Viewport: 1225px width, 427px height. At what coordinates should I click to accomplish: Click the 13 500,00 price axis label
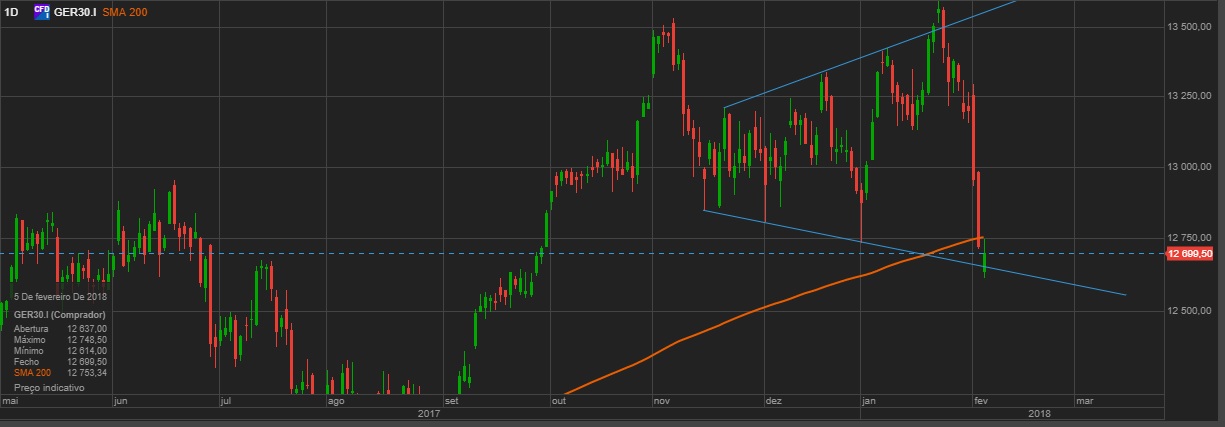pyautogui.click(x=1191, y=25)
